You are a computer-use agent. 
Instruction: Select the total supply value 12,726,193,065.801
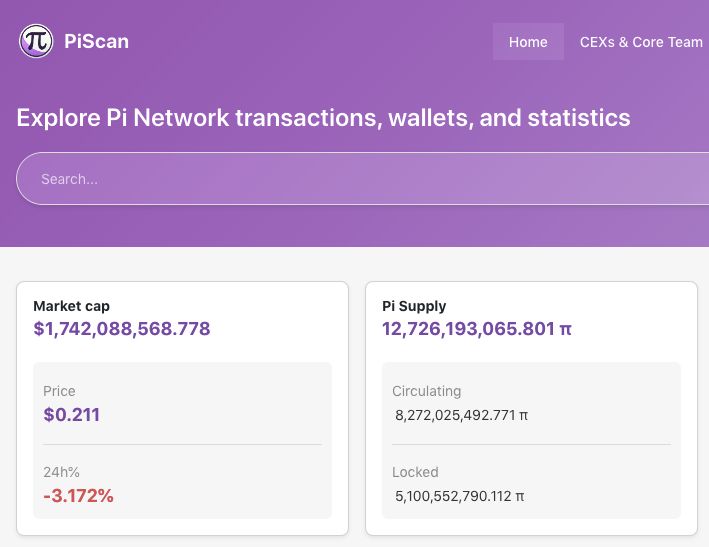pyautogui.click(x=468, y=329)
